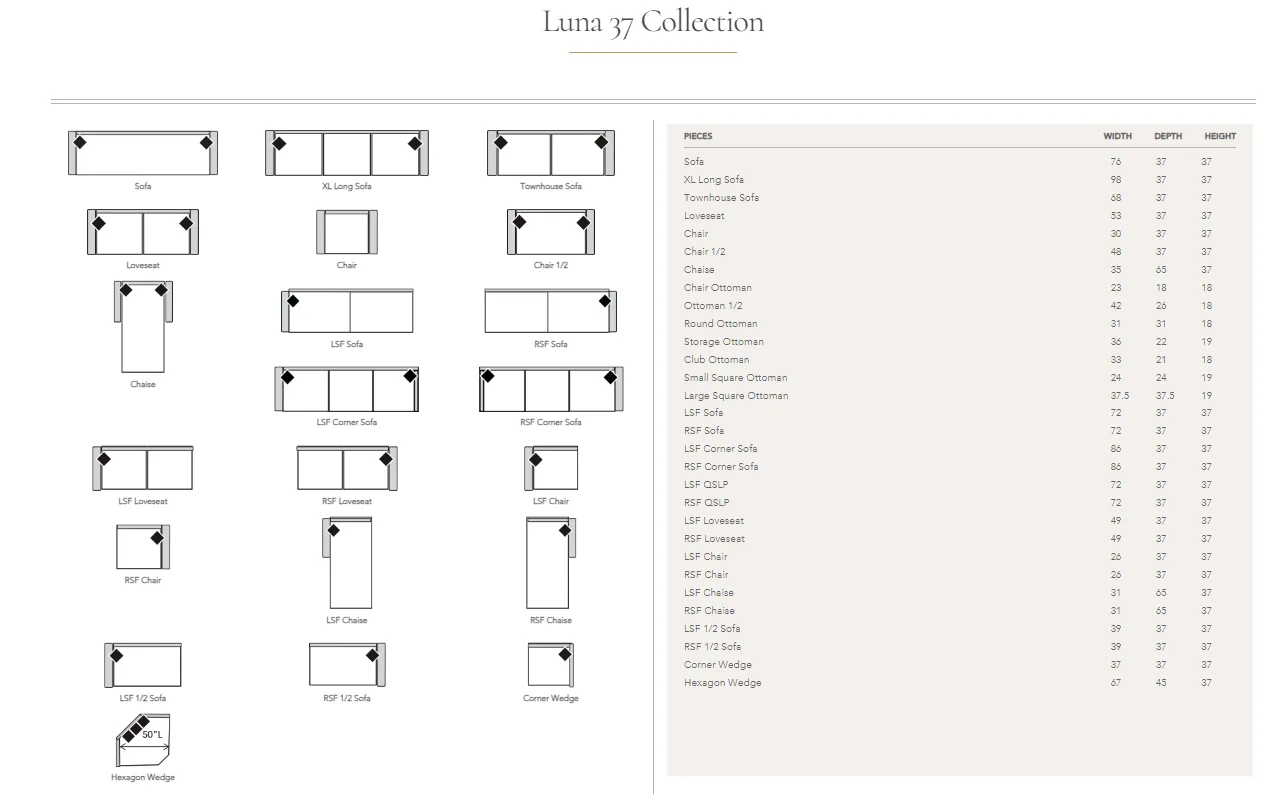The width and height of the screenshot is (1278, 794).
Task: Click the Sofa furniture diagram
Action: [x=143, y=153]
